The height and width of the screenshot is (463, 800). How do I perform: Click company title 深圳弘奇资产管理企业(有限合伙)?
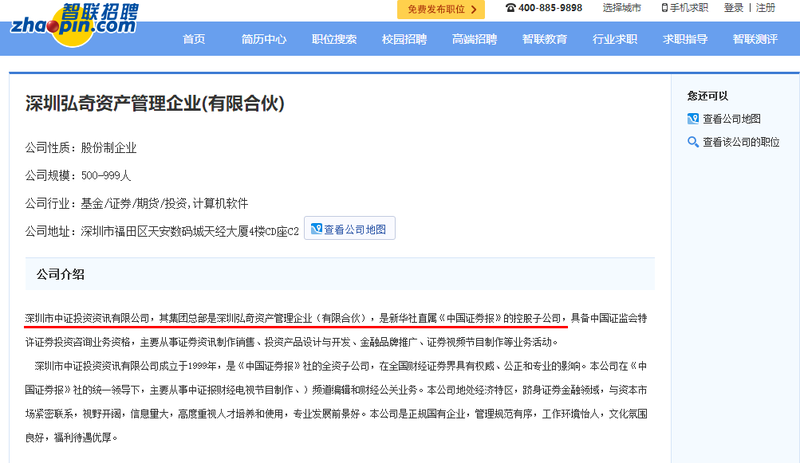click(155, 103)
